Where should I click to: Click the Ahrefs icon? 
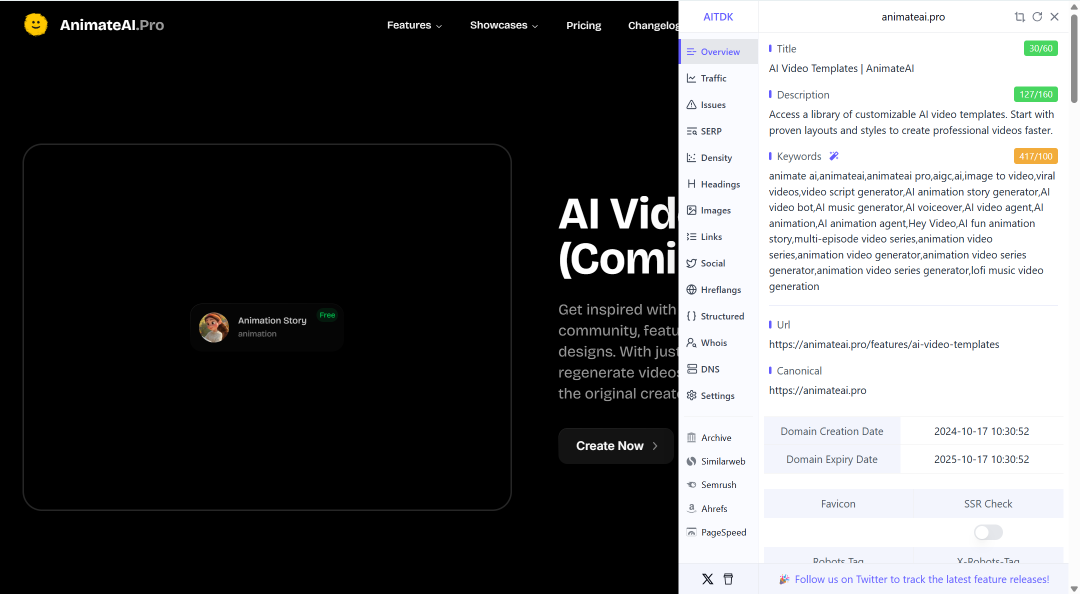pos(692,509)
